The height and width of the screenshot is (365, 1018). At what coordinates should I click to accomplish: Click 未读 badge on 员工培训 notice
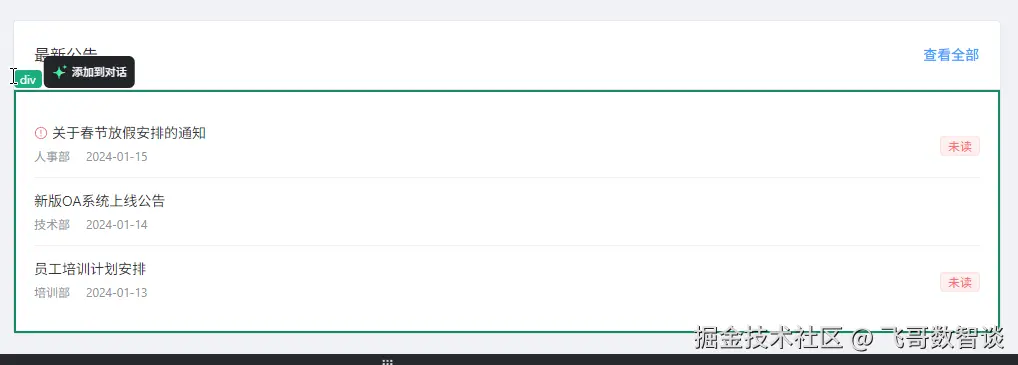(x=960, y=283)
